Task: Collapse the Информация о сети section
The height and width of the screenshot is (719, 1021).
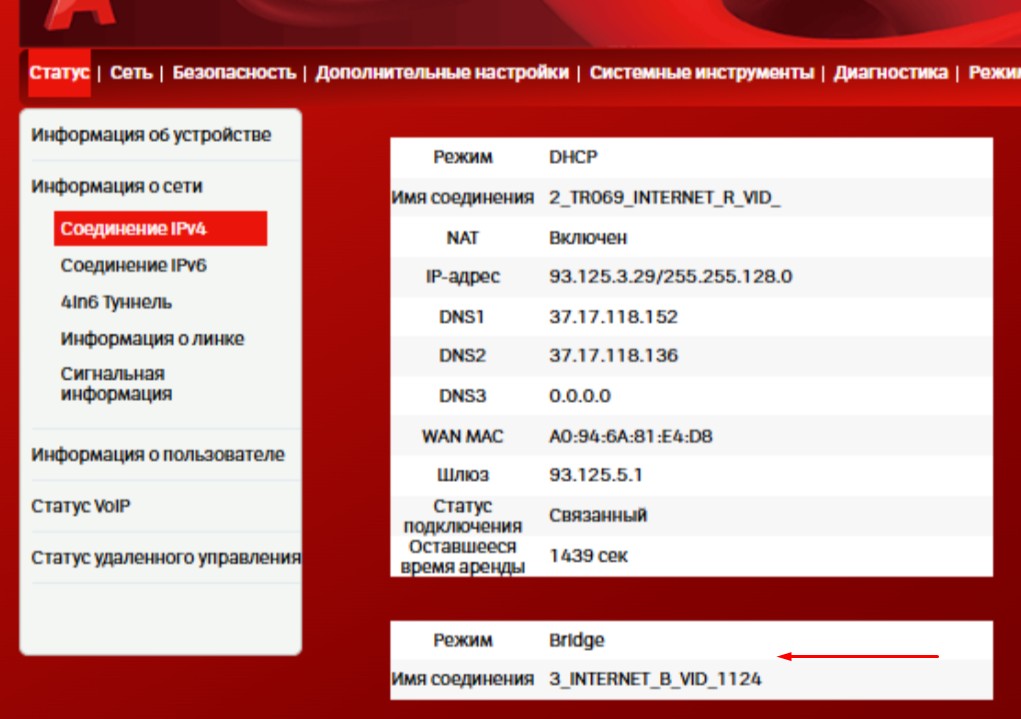Action: point(117,187)
